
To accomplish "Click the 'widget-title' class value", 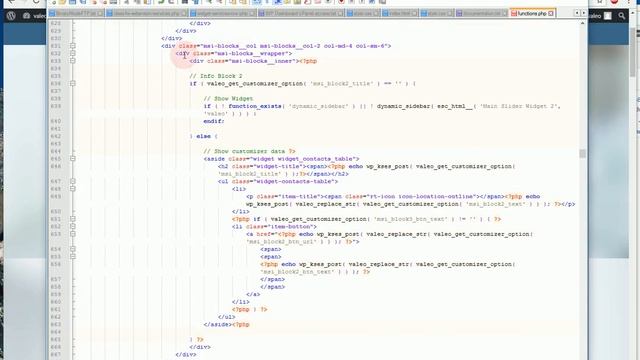I will [278, 166].
